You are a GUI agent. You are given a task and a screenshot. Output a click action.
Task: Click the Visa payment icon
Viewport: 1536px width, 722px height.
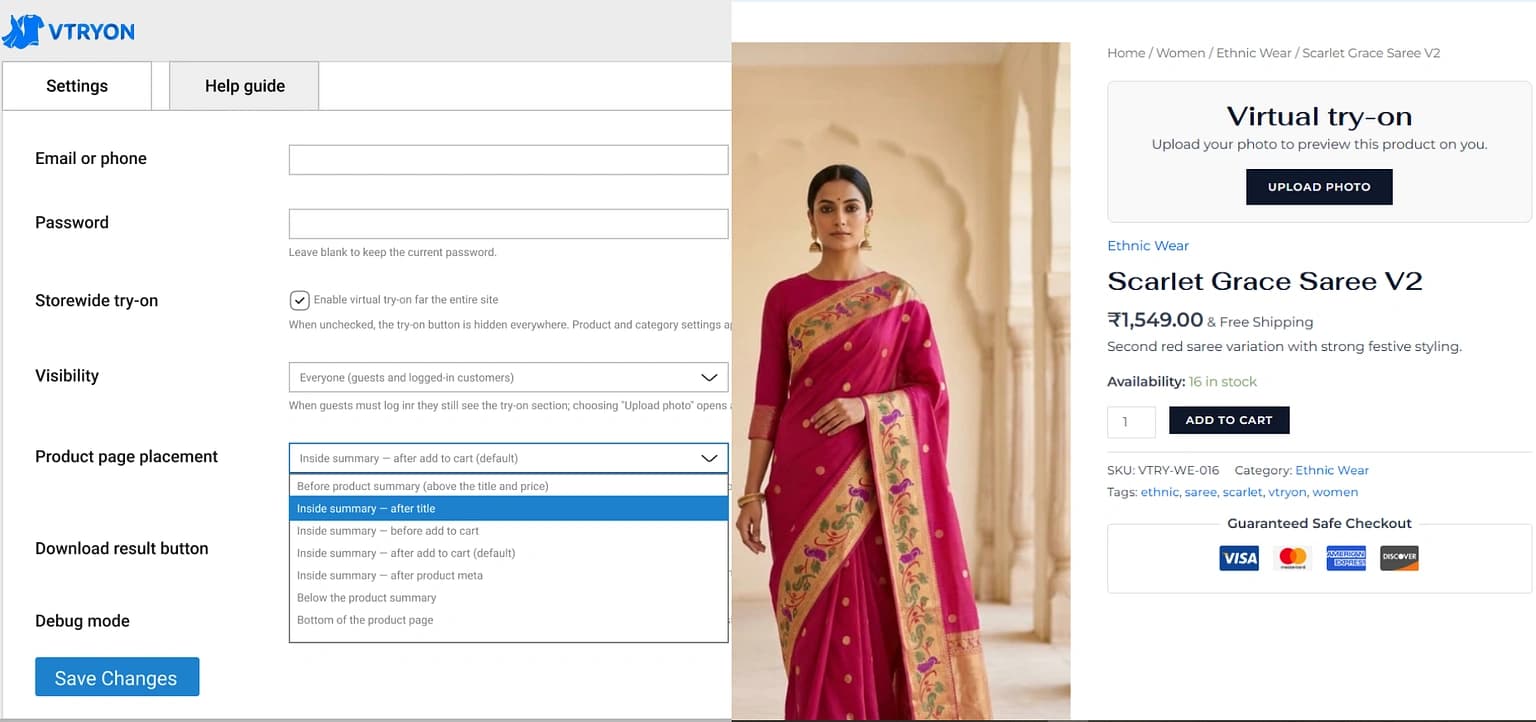pos(1239,558)
